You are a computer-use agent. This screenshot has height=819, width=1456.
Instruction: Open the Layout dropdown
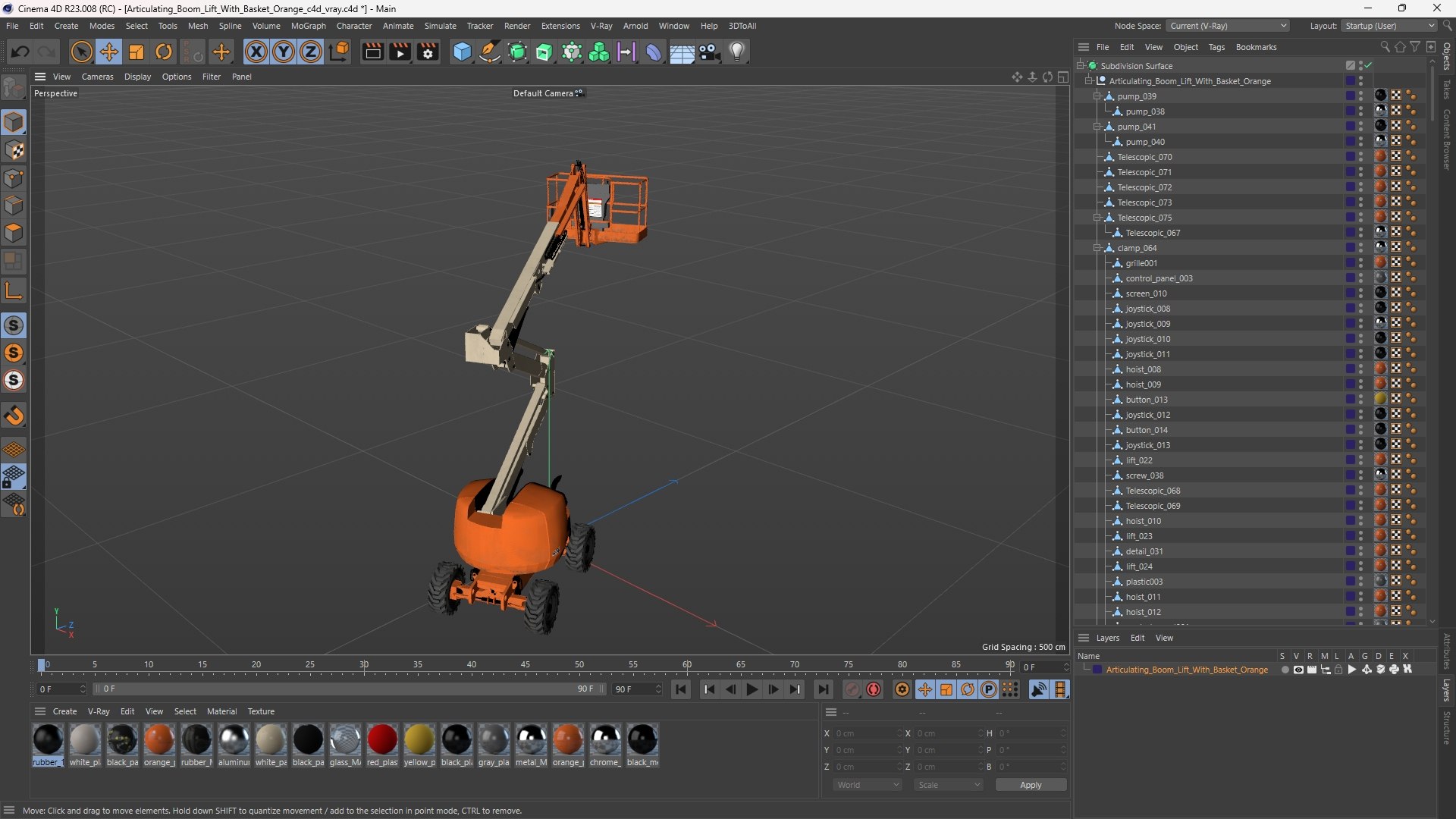point(1389,26)
